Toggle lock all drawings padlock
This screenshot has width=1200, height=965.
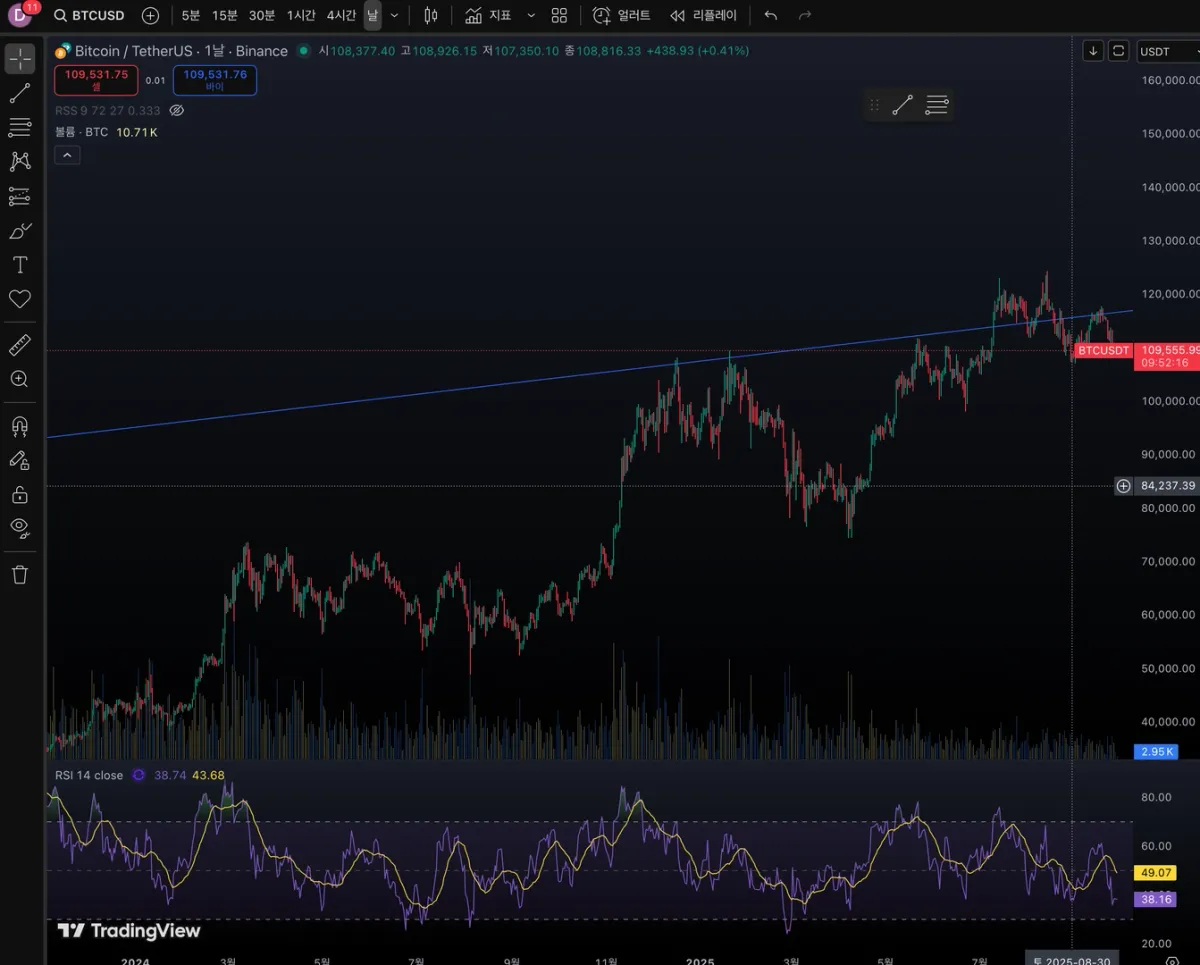[19, 494]
